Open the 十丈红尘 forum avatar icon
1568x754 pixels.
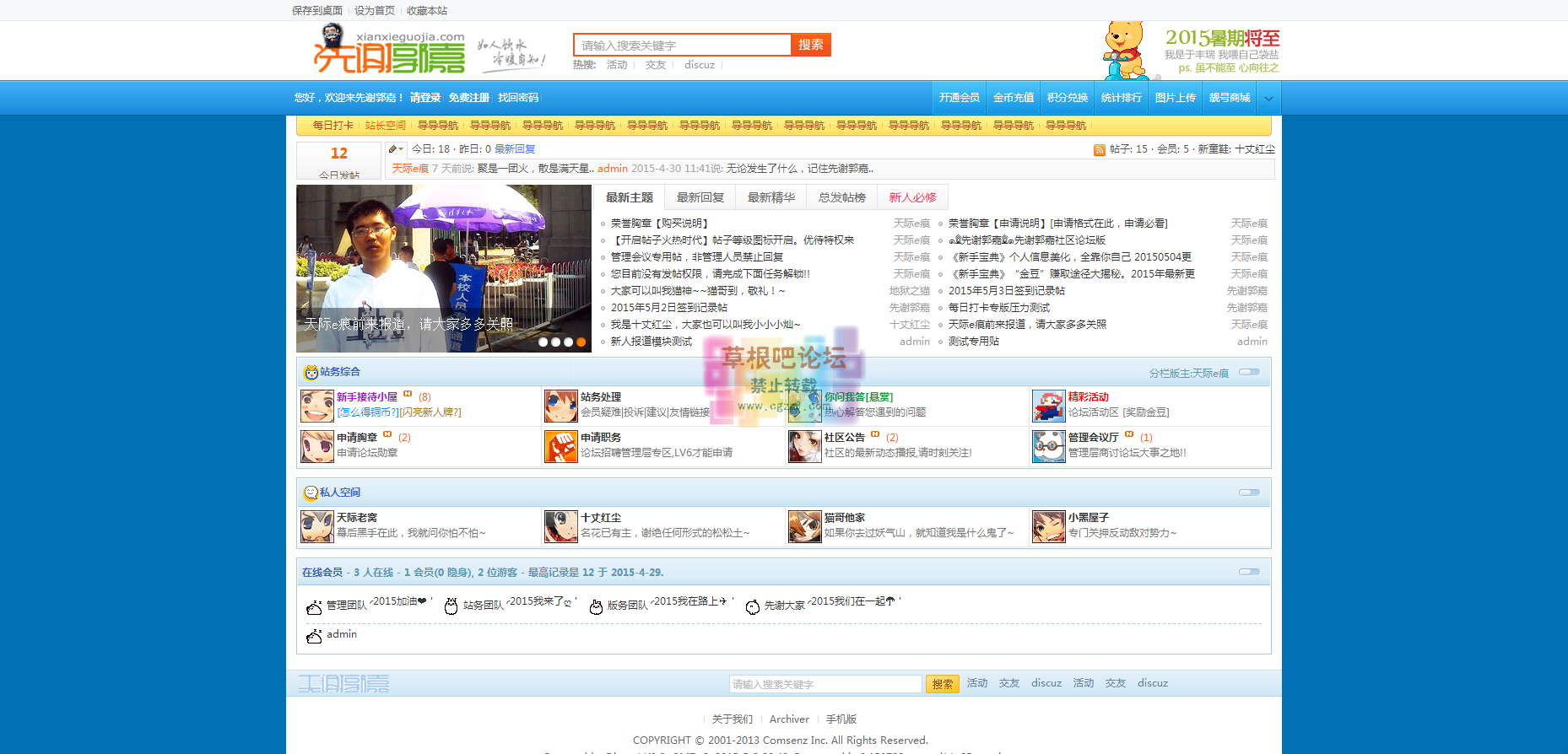560,526
